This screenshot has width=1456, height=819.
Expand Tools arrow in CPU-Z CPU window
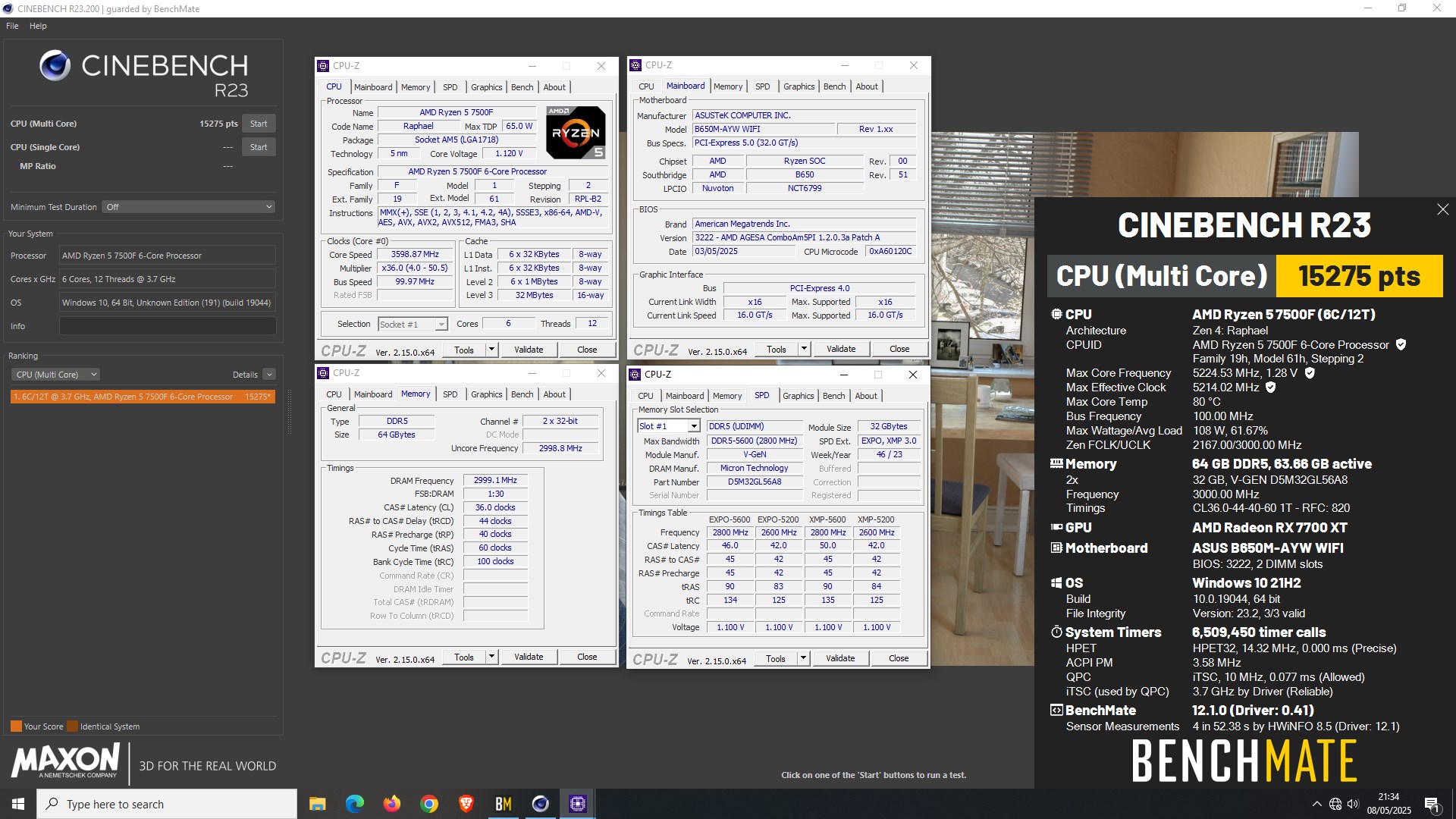(x=491, y=350)
